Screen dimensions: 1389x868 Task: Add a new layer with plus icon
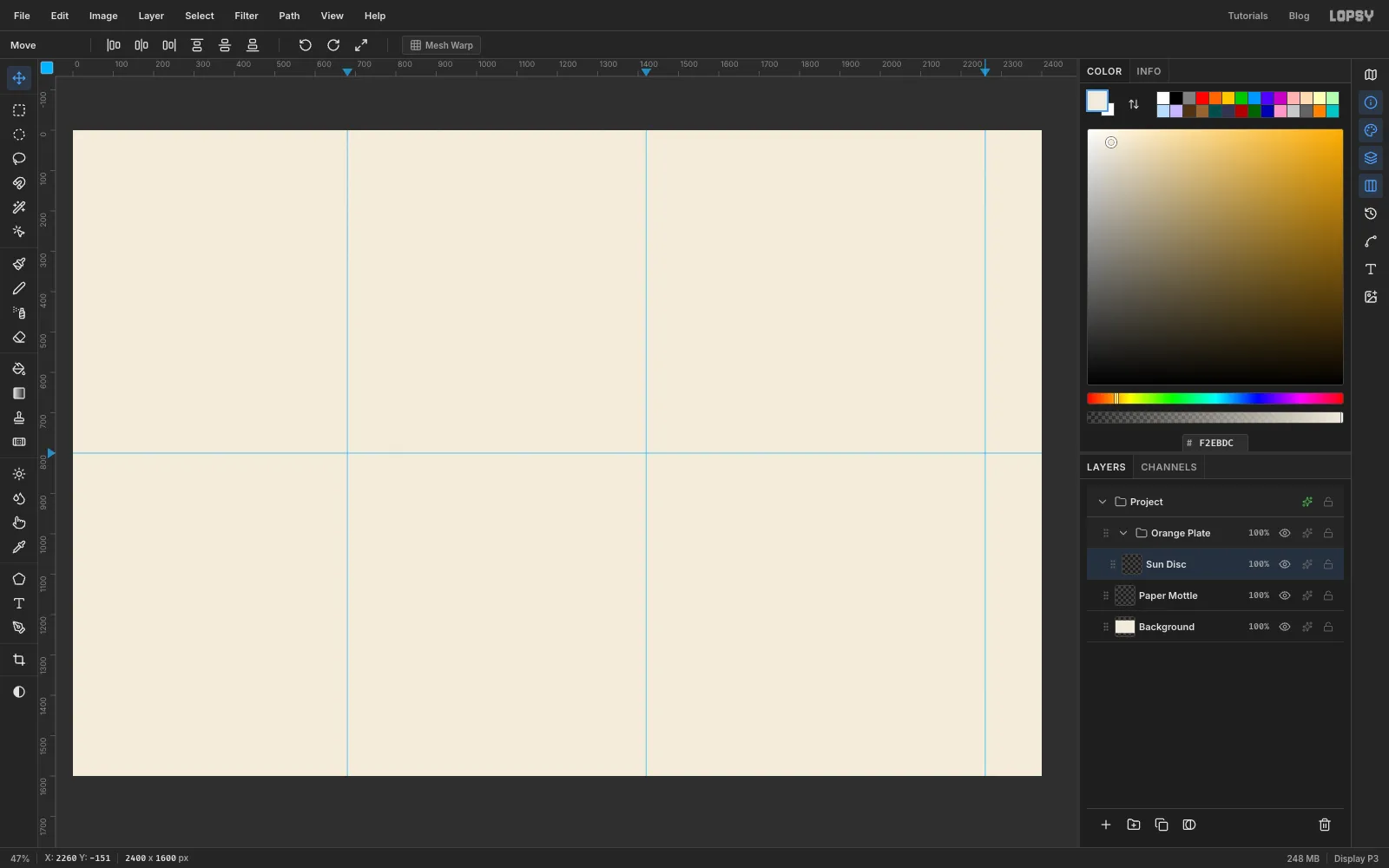coord(1106,825)
